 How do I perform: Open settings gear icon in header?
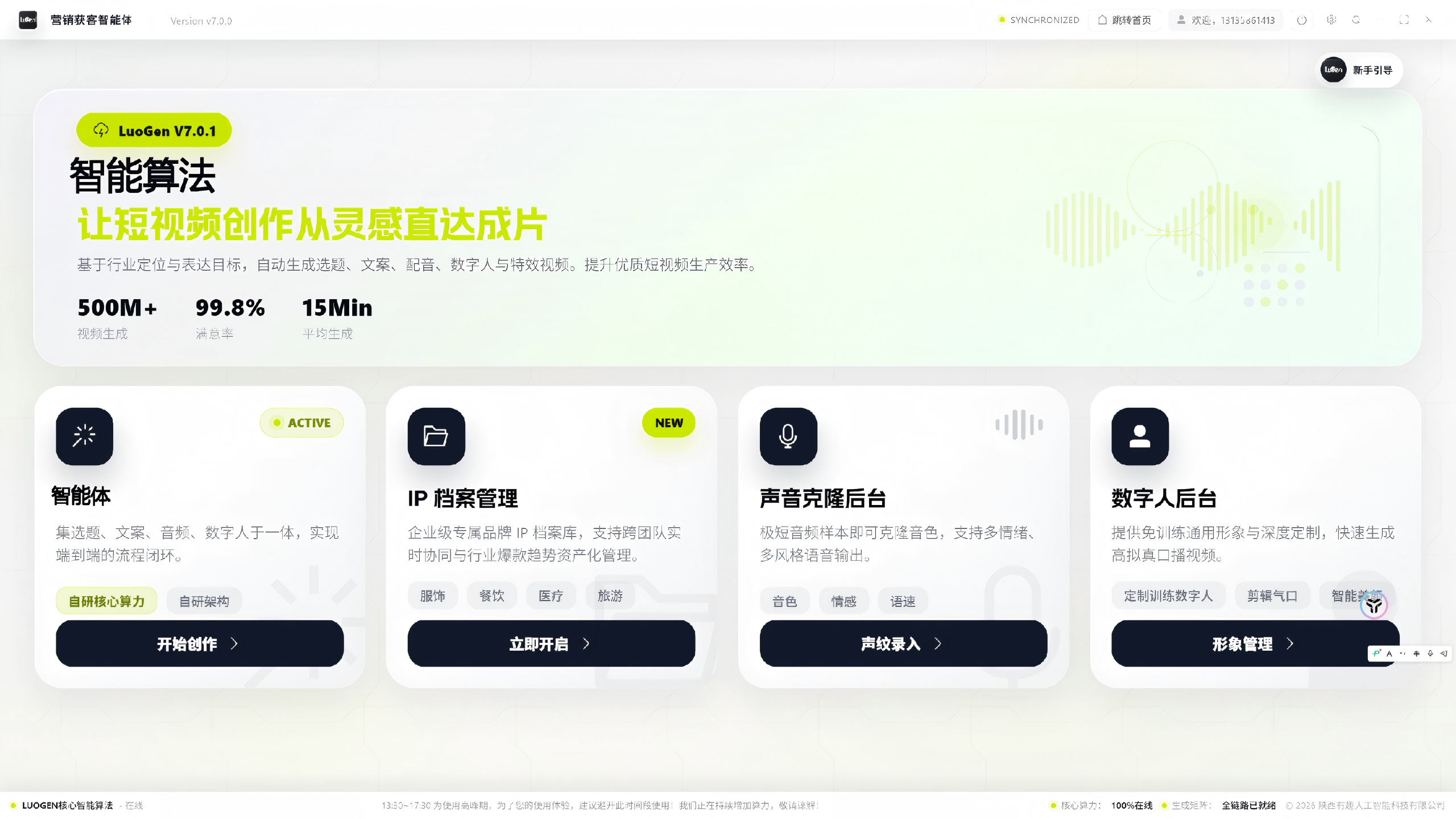[1331, 20]
